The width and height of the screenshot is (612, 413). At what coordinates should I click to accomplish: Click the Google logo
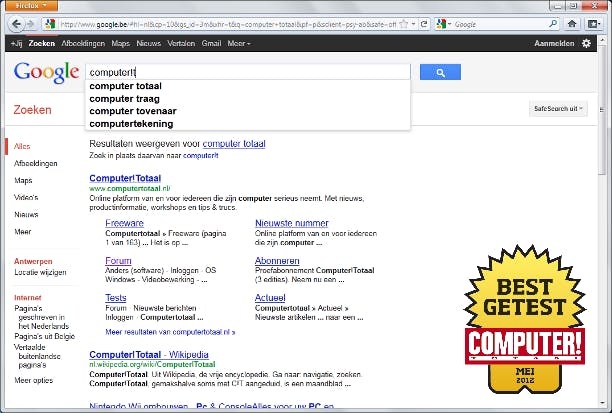tap(46, 72)
